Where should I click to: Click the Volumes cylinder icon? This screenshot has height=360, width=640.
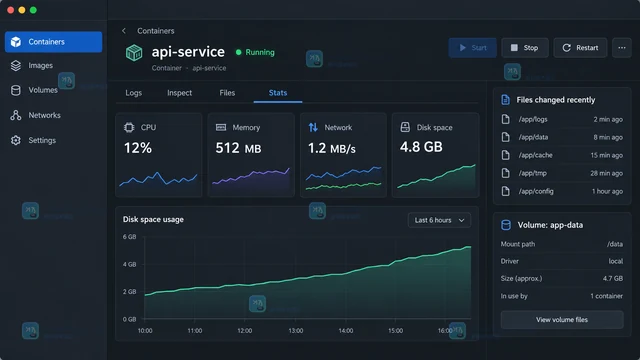16,90
